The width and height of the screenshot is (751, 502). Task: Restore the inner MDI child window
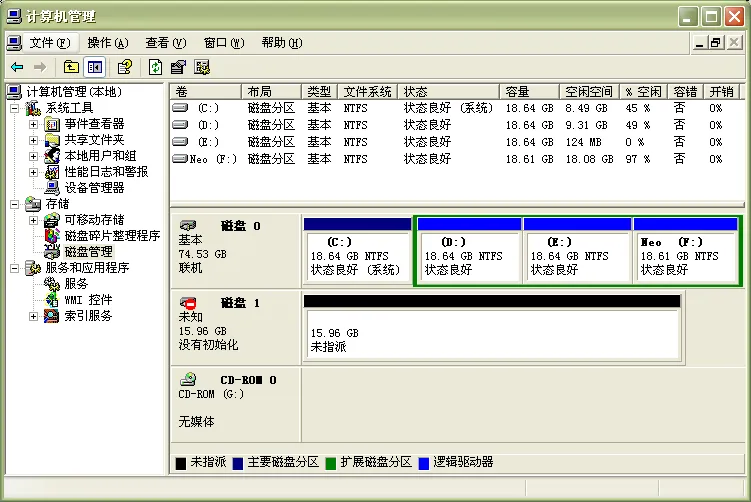pos(716,43)
